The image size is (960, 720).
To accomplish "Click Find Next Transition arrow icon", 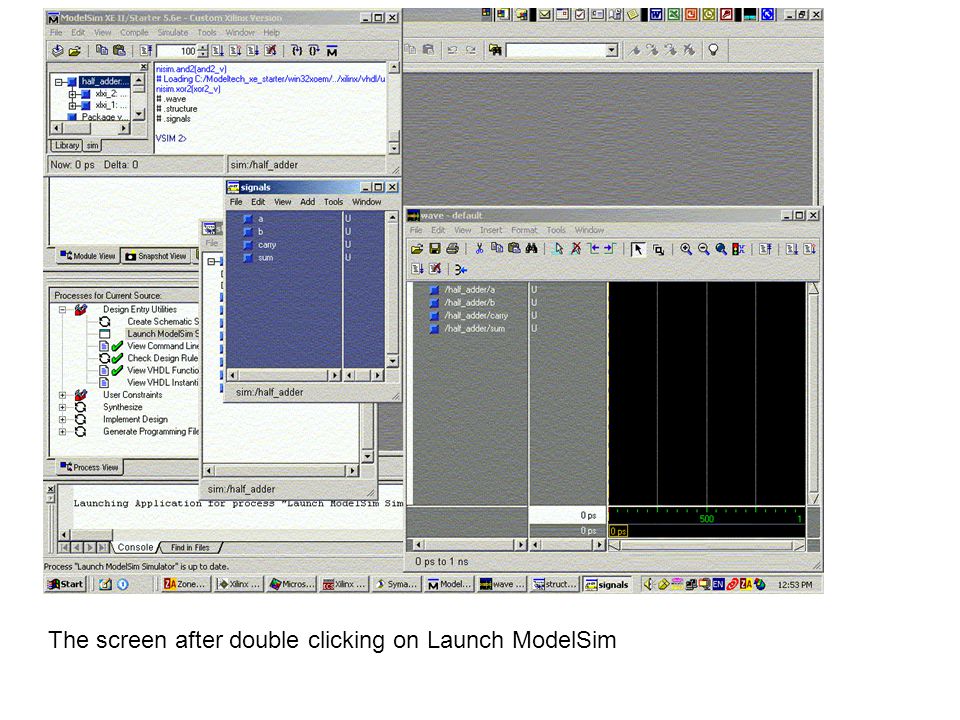I will pyautogui.click(x=610, y=249).
